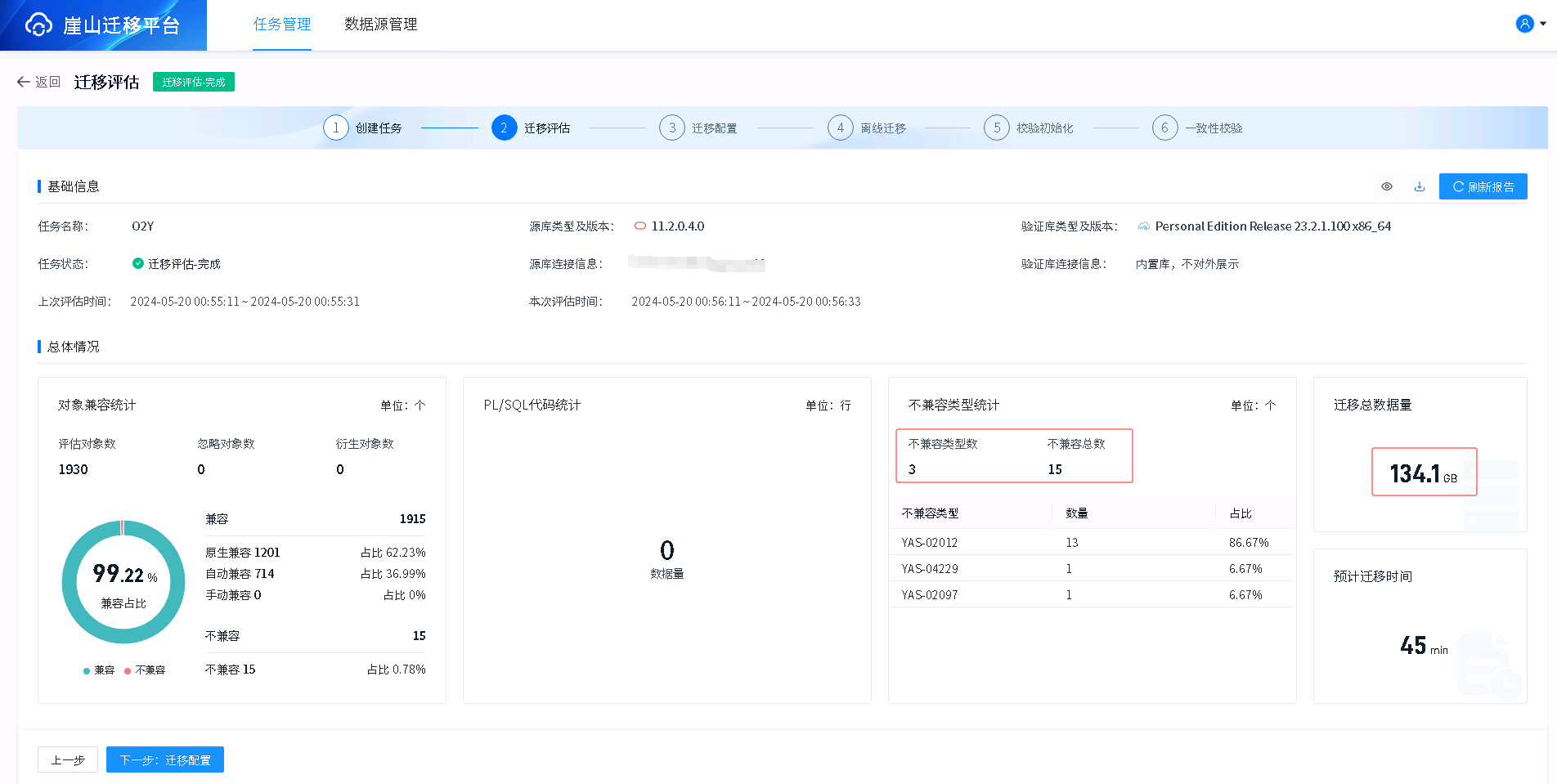1557x784 pixels.
Task: Click the 自动兼容 714 entry
Action: click(x=240, y=573)
